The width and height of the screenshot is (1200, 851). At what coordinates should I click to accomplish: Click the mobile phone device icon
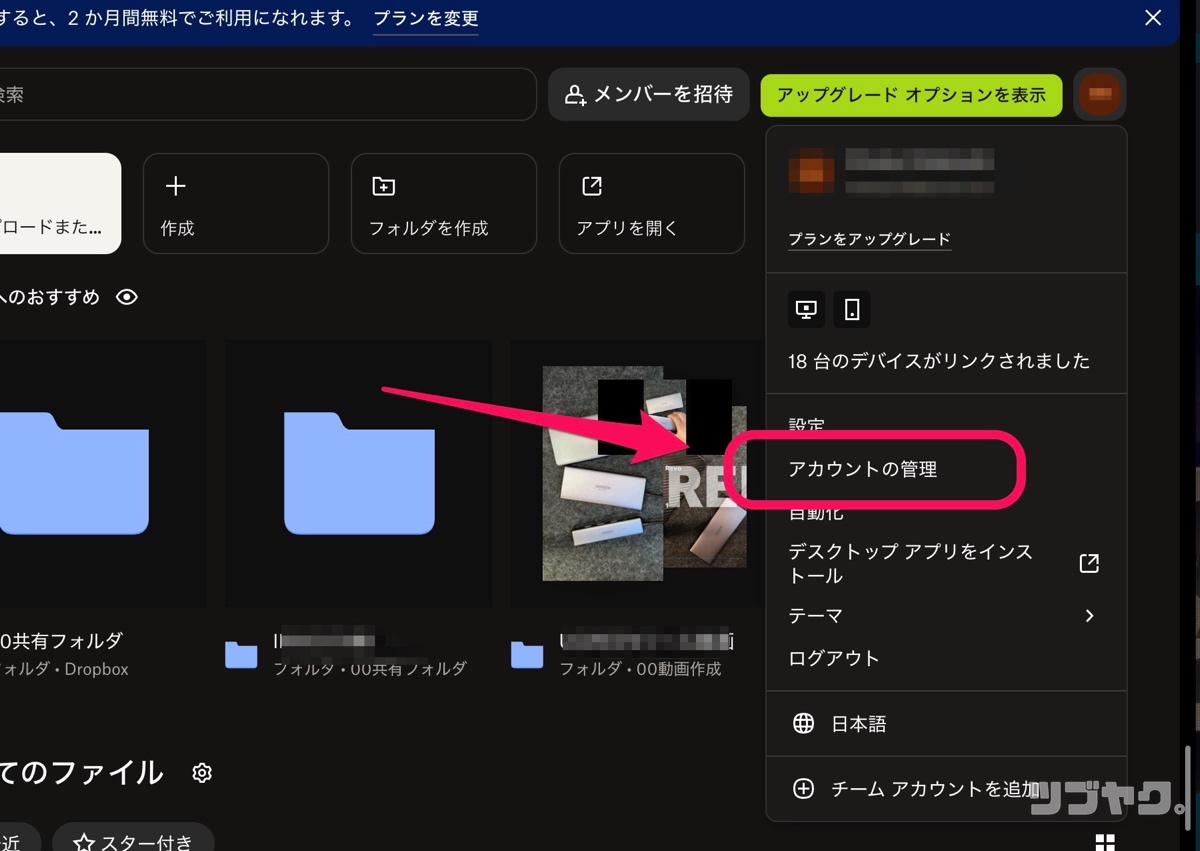coord(852,310)
